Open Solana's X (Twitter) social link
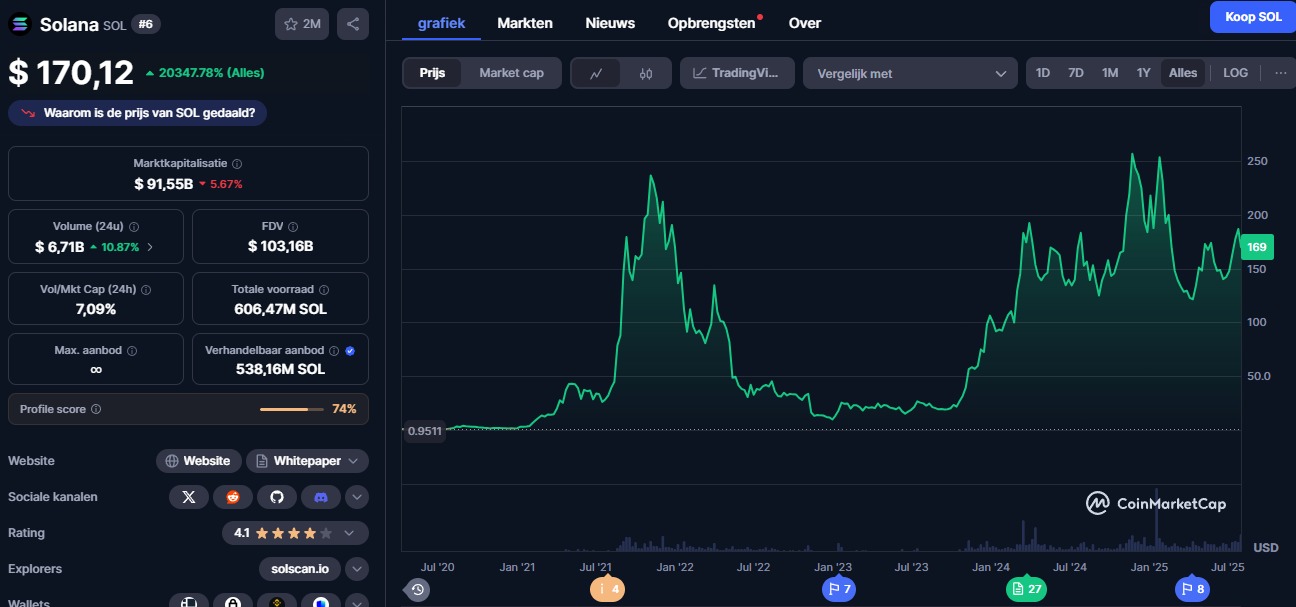1296x607 pixels. (x=189, y=496)
